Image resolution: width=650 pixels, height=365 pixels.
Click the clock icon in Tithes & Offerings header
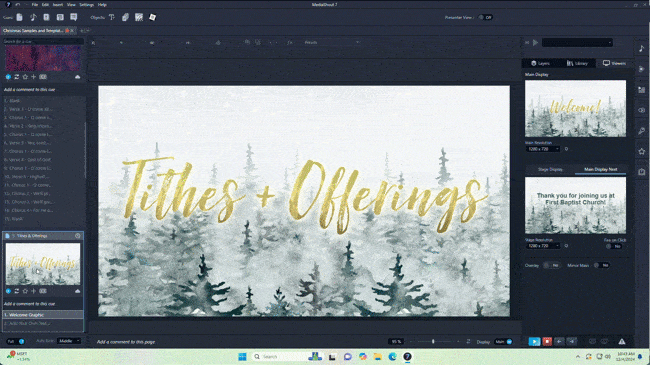pos(78,236)
